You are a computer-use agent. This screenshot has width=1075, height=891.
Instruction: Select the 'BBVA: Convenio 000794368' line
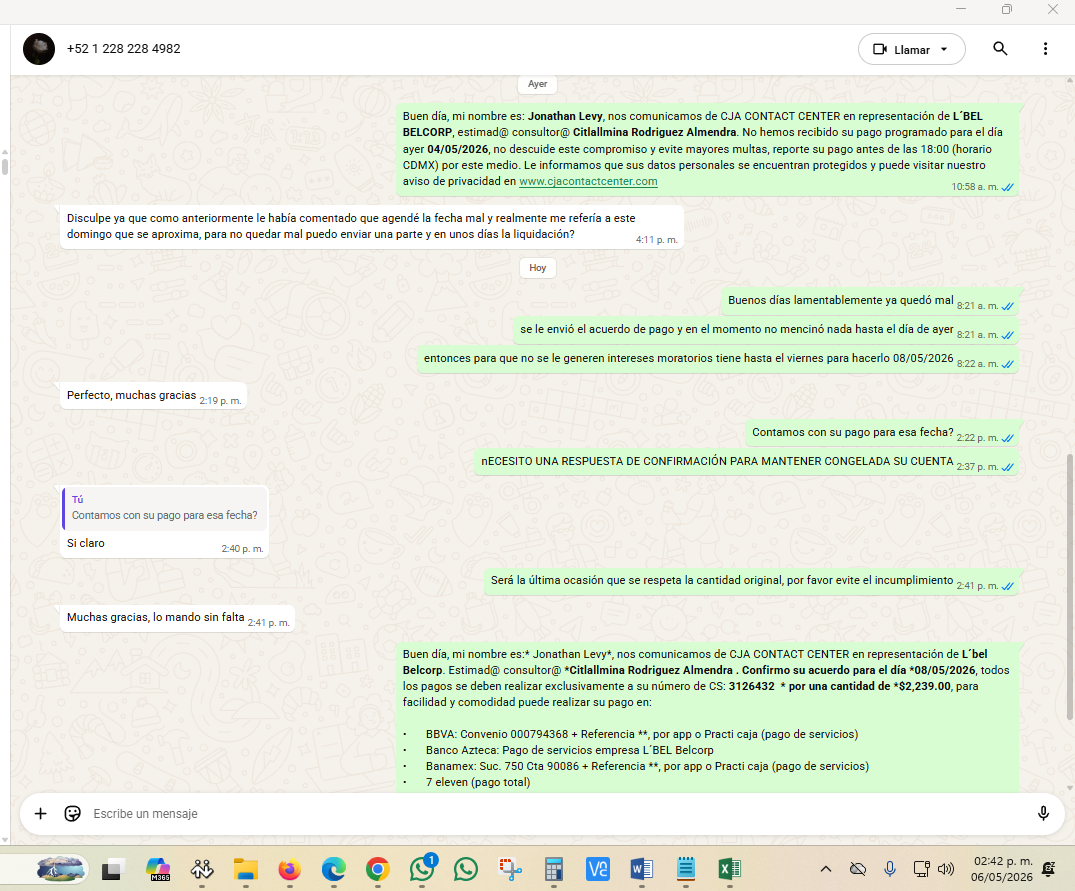point(642,734)
